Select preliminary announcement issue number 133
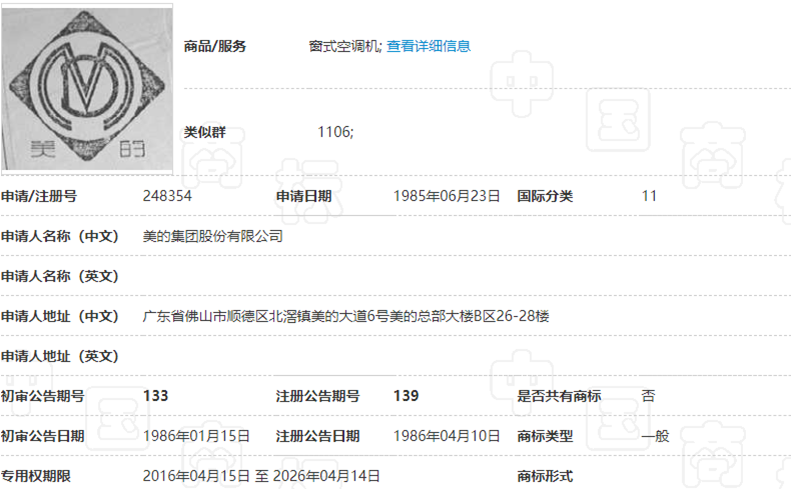 tap(156, 396)
